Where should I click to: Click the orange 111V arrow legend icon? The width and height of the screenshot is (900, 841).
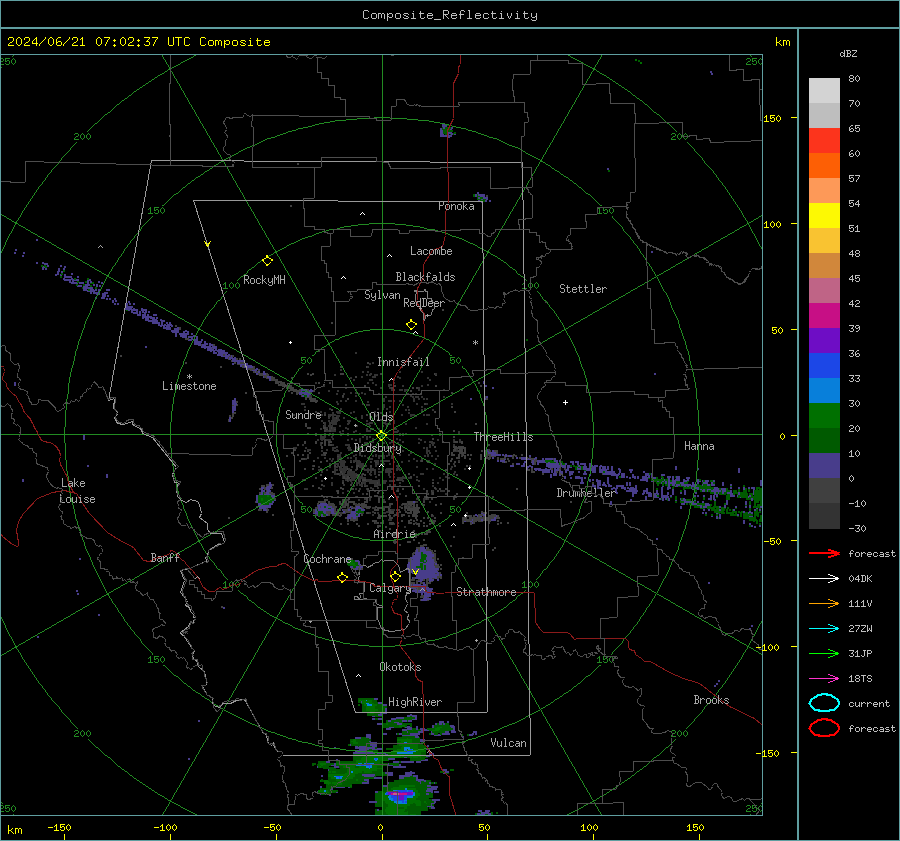(x=824, y=603)
